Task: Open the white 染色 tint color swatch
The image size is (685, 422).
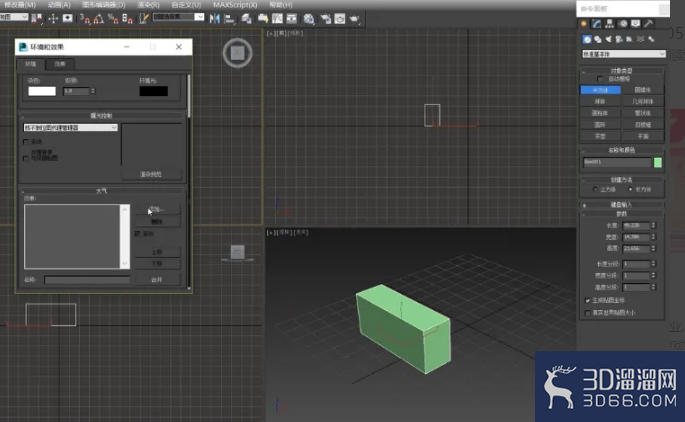Action: click(42, 91)
